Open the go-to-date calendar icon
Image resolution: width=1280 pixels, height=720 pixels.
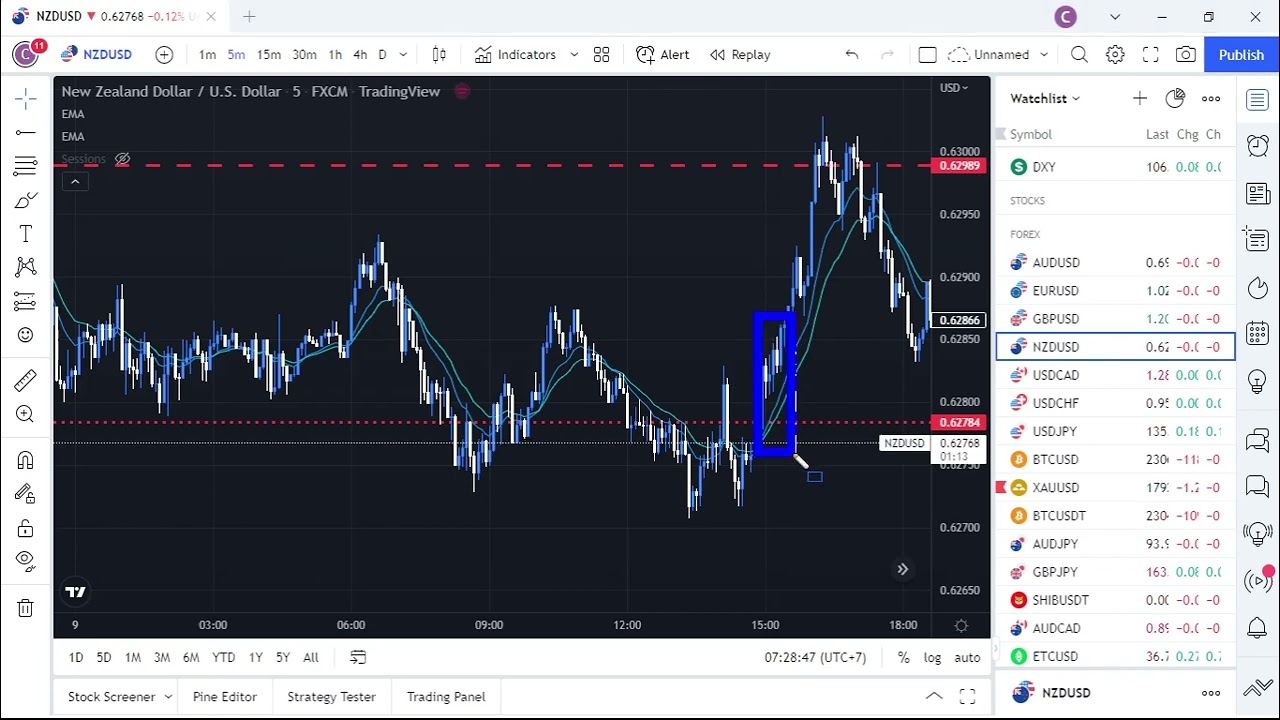(358, 657)
